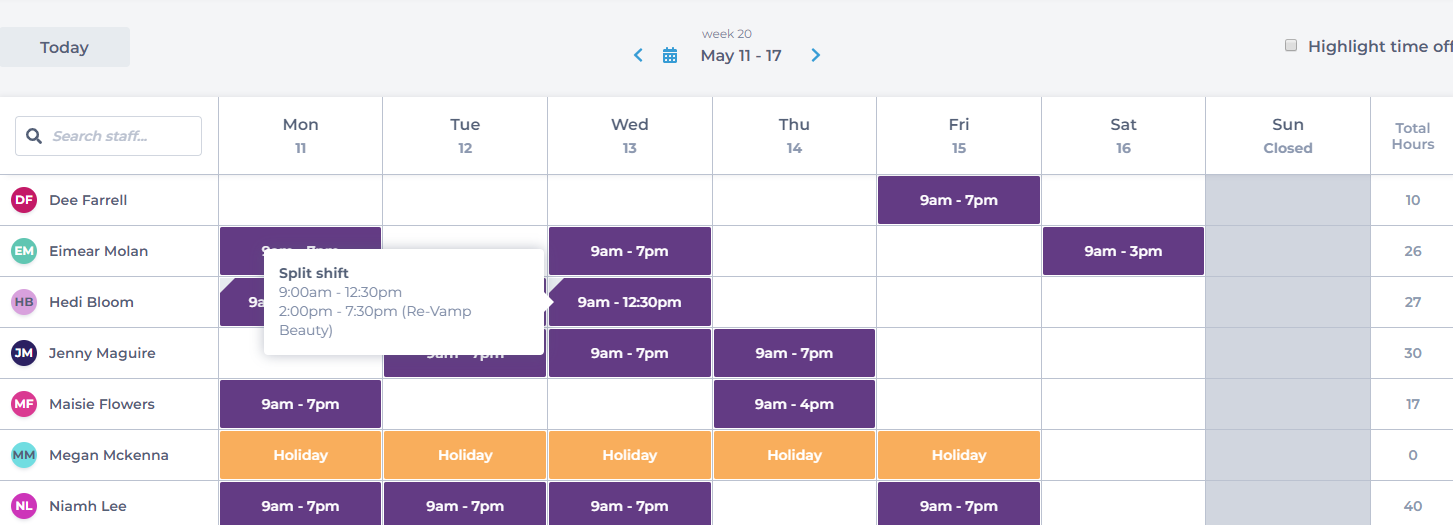Select the Sat 16 column header
This screenshot has width=1453, height=525.
tap(1123, 135)
